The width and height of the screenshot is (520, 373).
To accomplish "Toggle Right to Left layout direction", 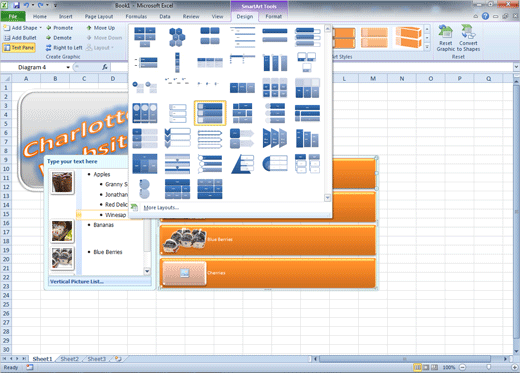I will (64, 48).
